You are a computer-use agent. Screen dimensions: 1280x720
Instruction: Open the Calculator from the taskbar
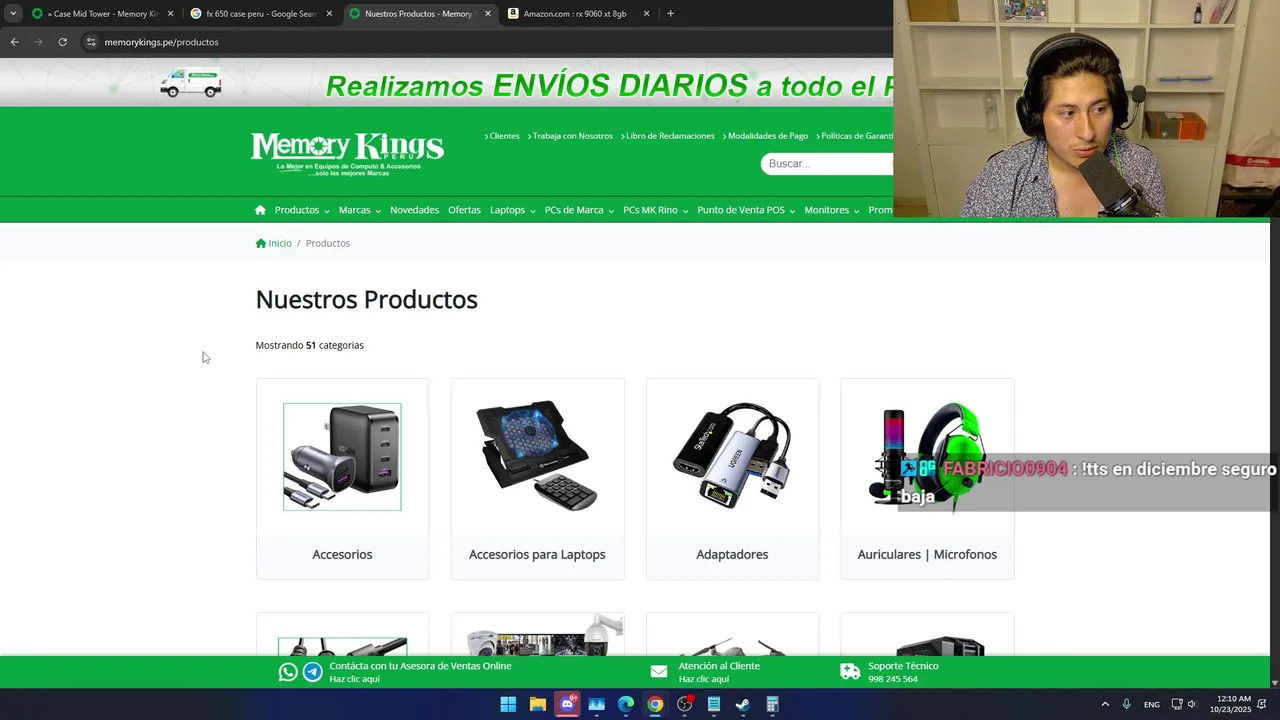[772, 704]
